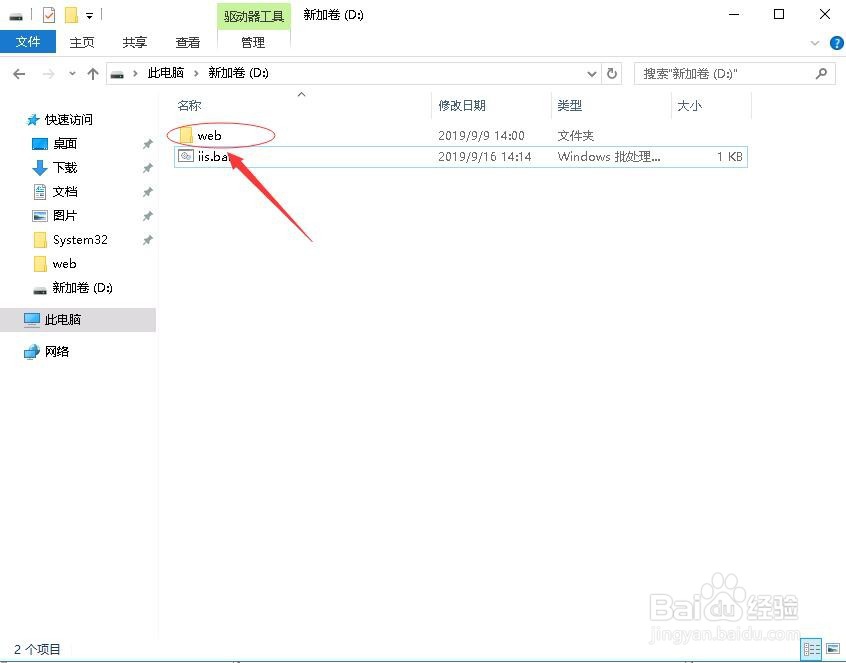
Task: Click the up one level arrow
Action: coord(93,73)
